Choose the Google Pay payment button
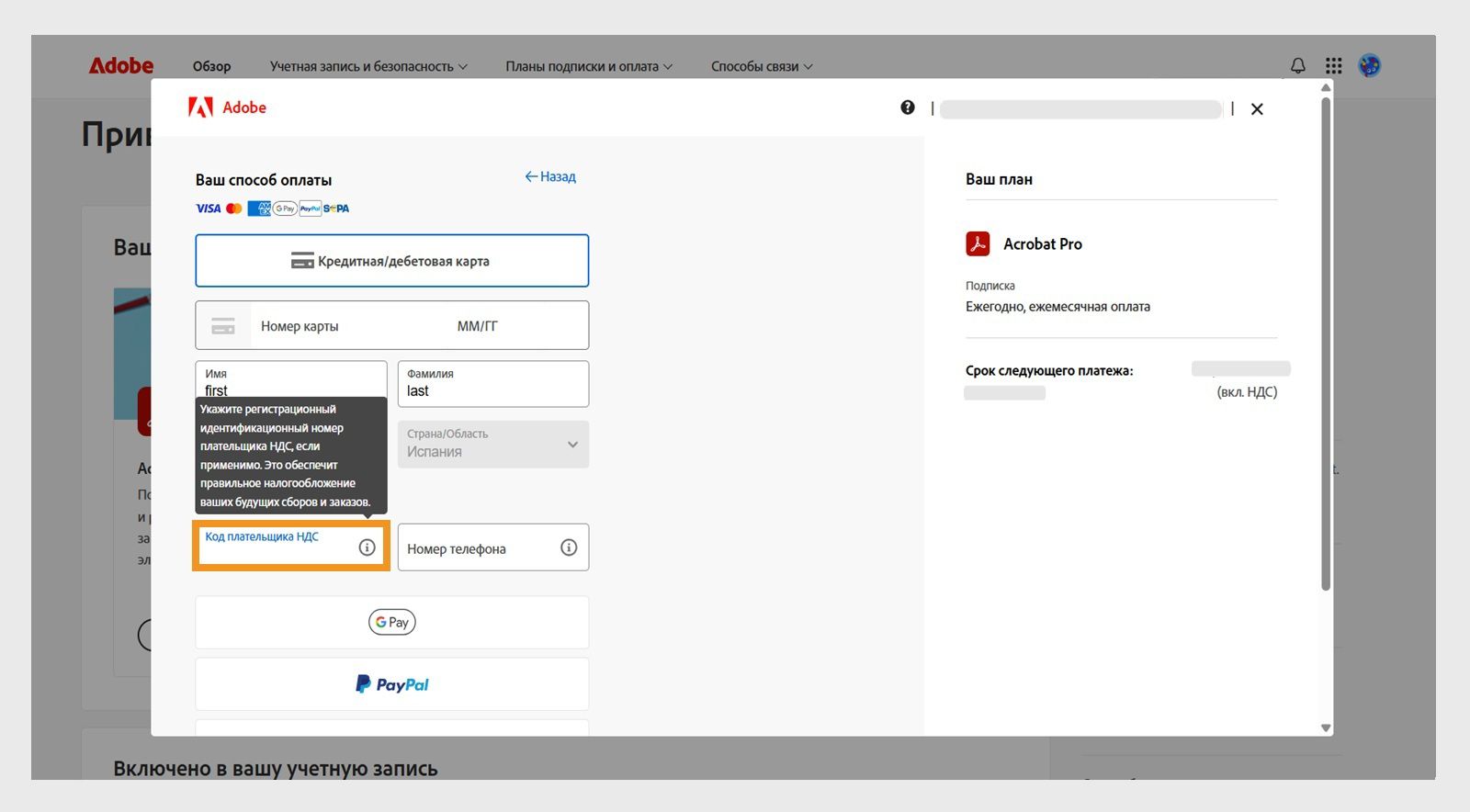 point(392,623)
